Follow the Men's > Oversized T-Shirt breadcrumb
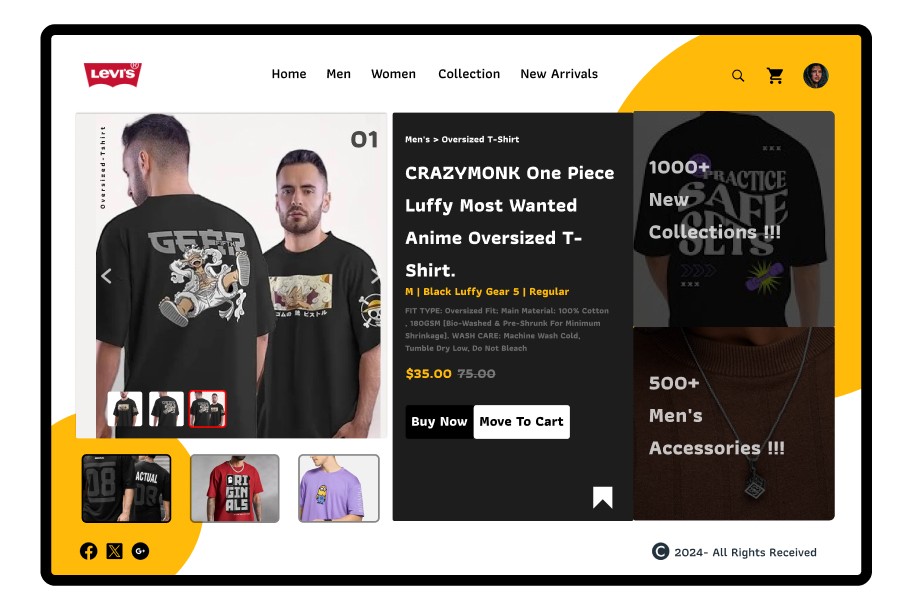This screenshot has width=912, height=611. (x=462, y=140)
